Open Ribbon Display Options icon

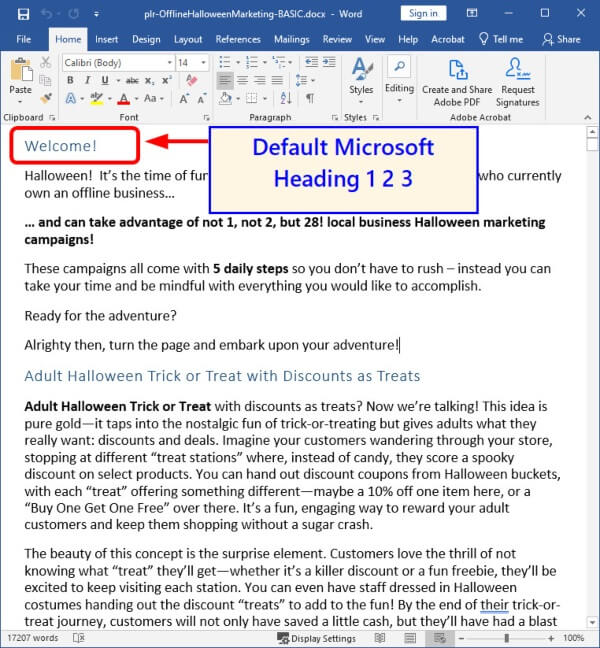point(472,13)
